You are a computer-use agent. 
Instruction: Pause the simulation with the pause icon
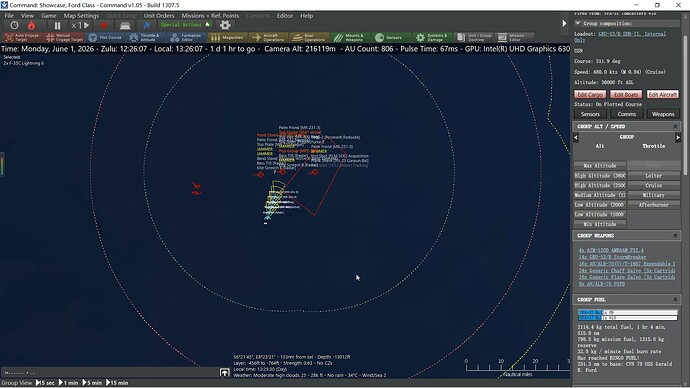[x=57, y=26]
